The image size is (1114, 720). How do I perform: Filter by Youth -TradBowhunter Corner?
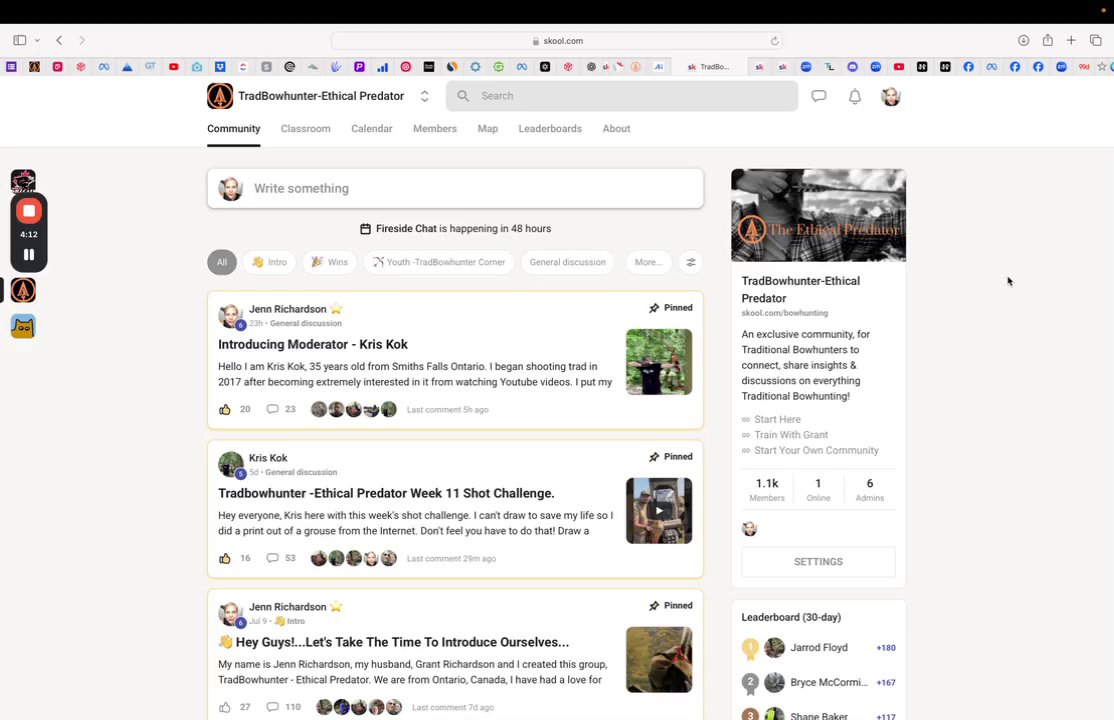[x=438, y=262]
